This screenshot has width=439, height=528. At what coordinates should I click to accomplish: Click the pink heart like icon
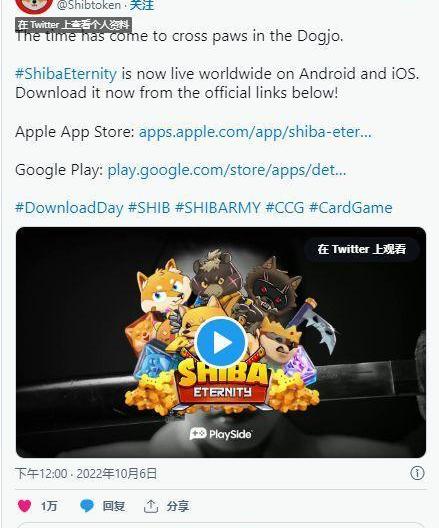pyautogui.click(x=24, y=506)
